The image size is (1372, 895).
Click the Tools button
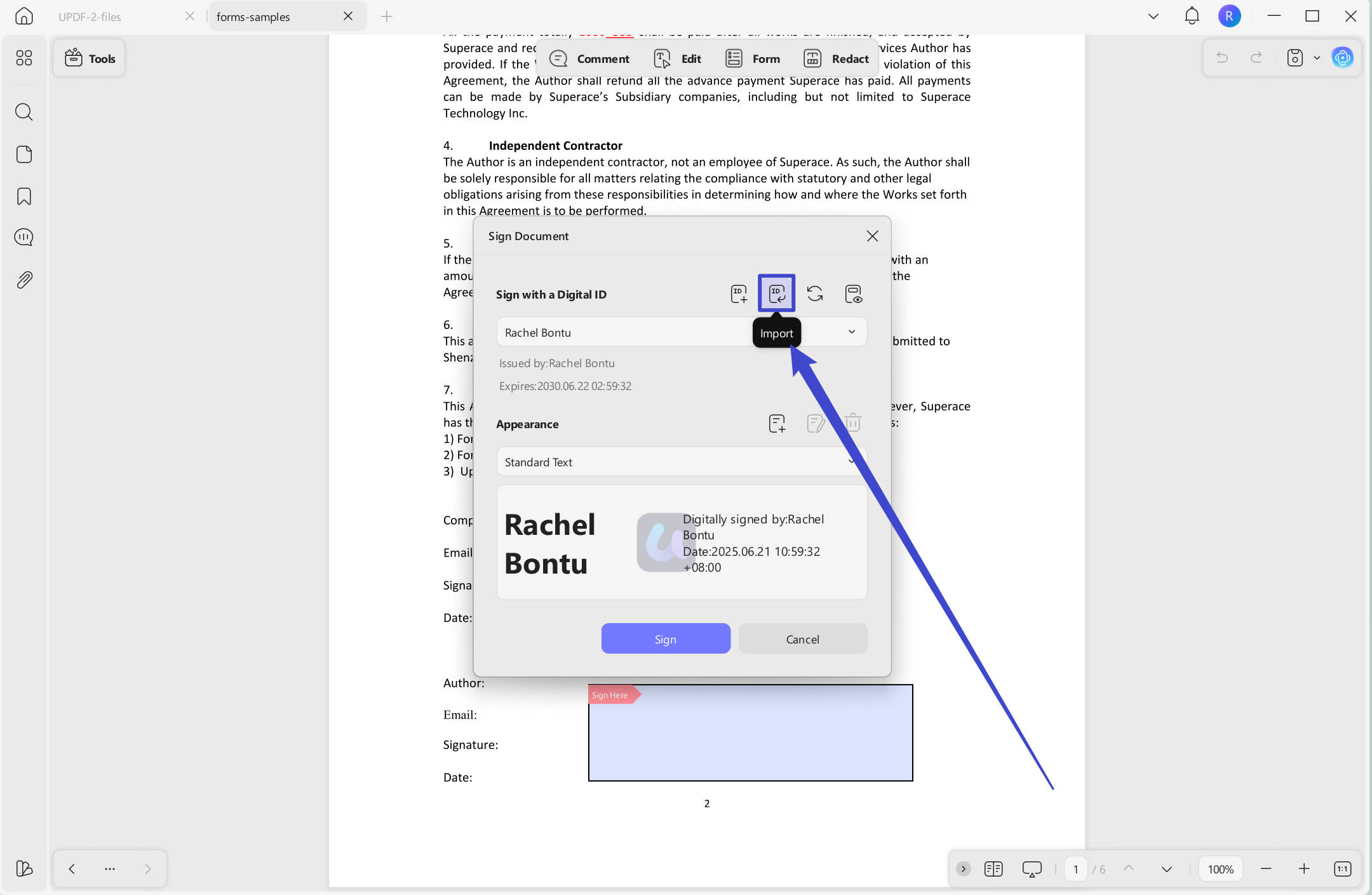(90, 58)
